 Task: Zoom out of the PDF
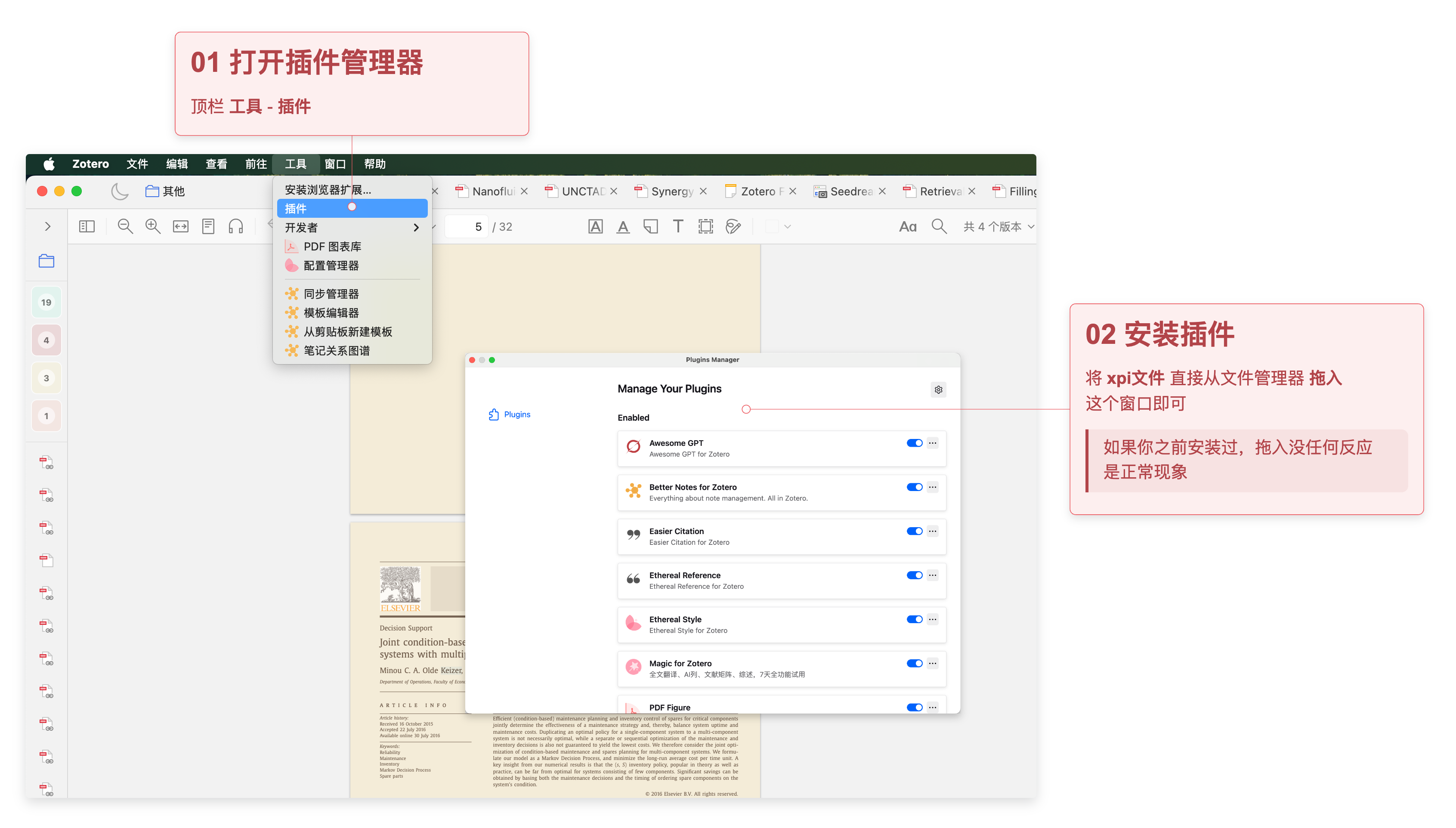(125, 227)
